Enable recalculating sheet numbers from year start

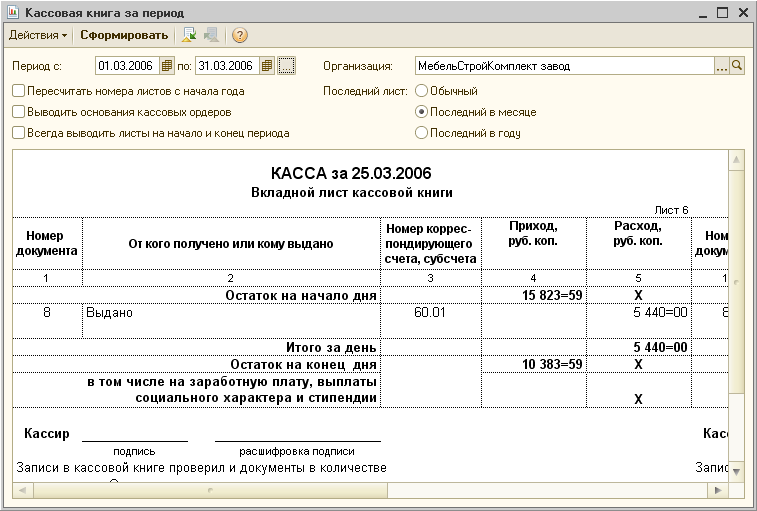18,91
